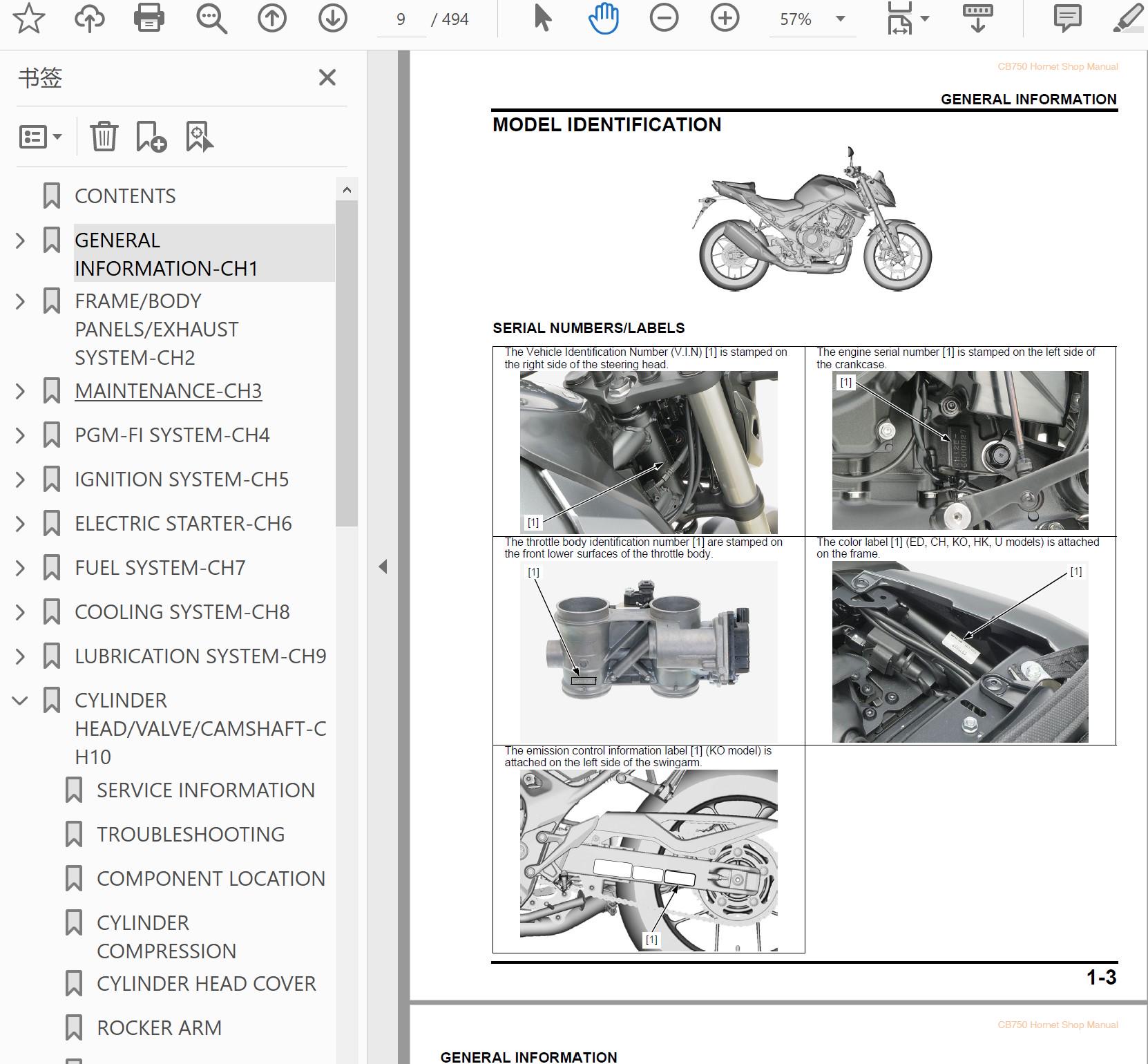Expand FUEL SYSTEM-CH7 bookmark
The image size is (1148, 1064).
click(21, 568)
